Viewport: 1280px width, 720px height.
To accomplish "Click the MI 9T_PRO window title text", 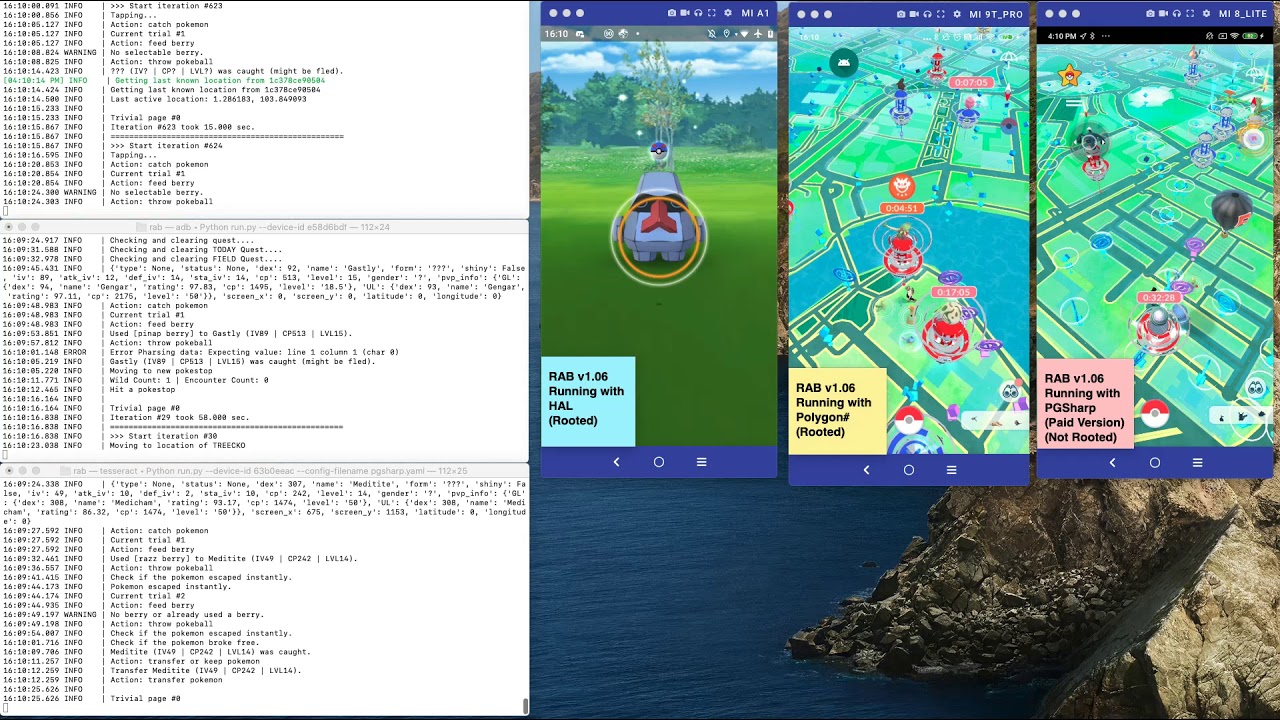I will pyautogui.click(x=996, y=14).
